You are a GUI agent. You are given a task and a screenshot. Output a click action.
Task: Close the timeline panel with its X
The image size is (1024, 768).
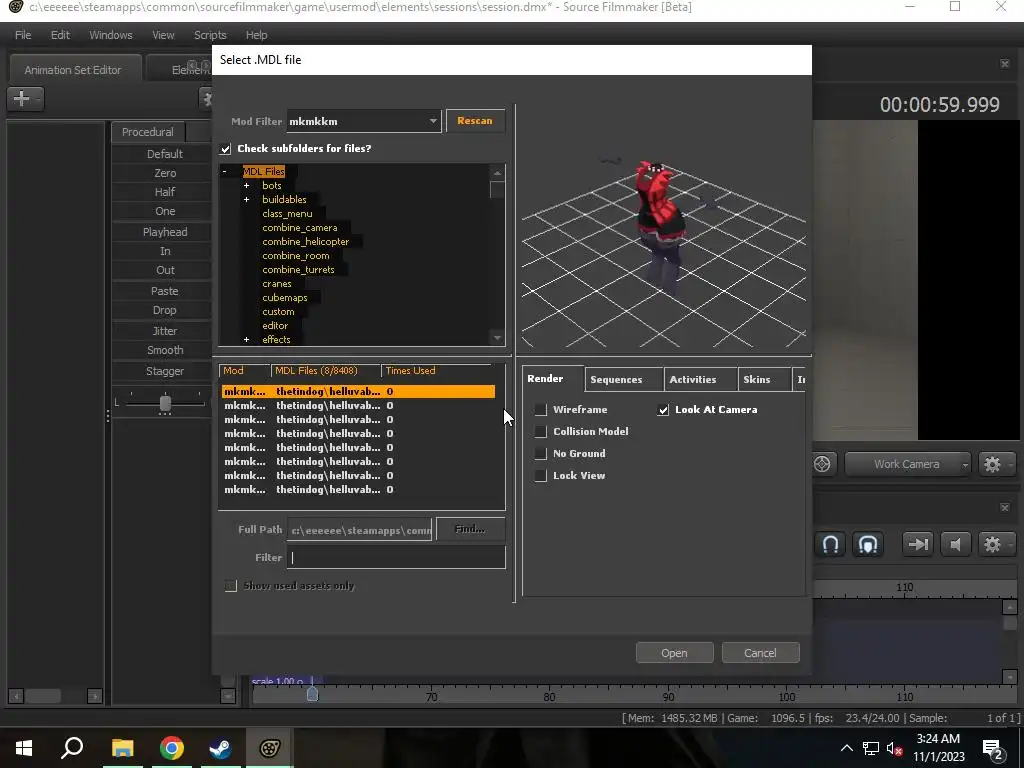tap(1004, 507)
